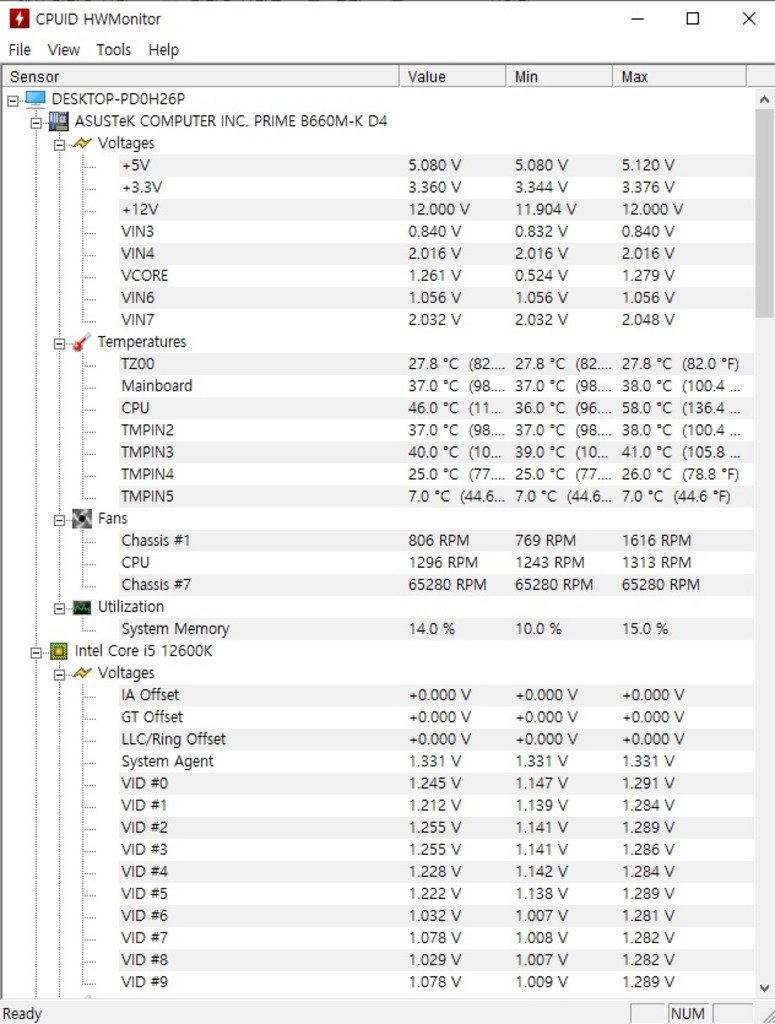Open the Tools menu
This screenshot has height=1024, width=775.
click(x=114, y=50)
